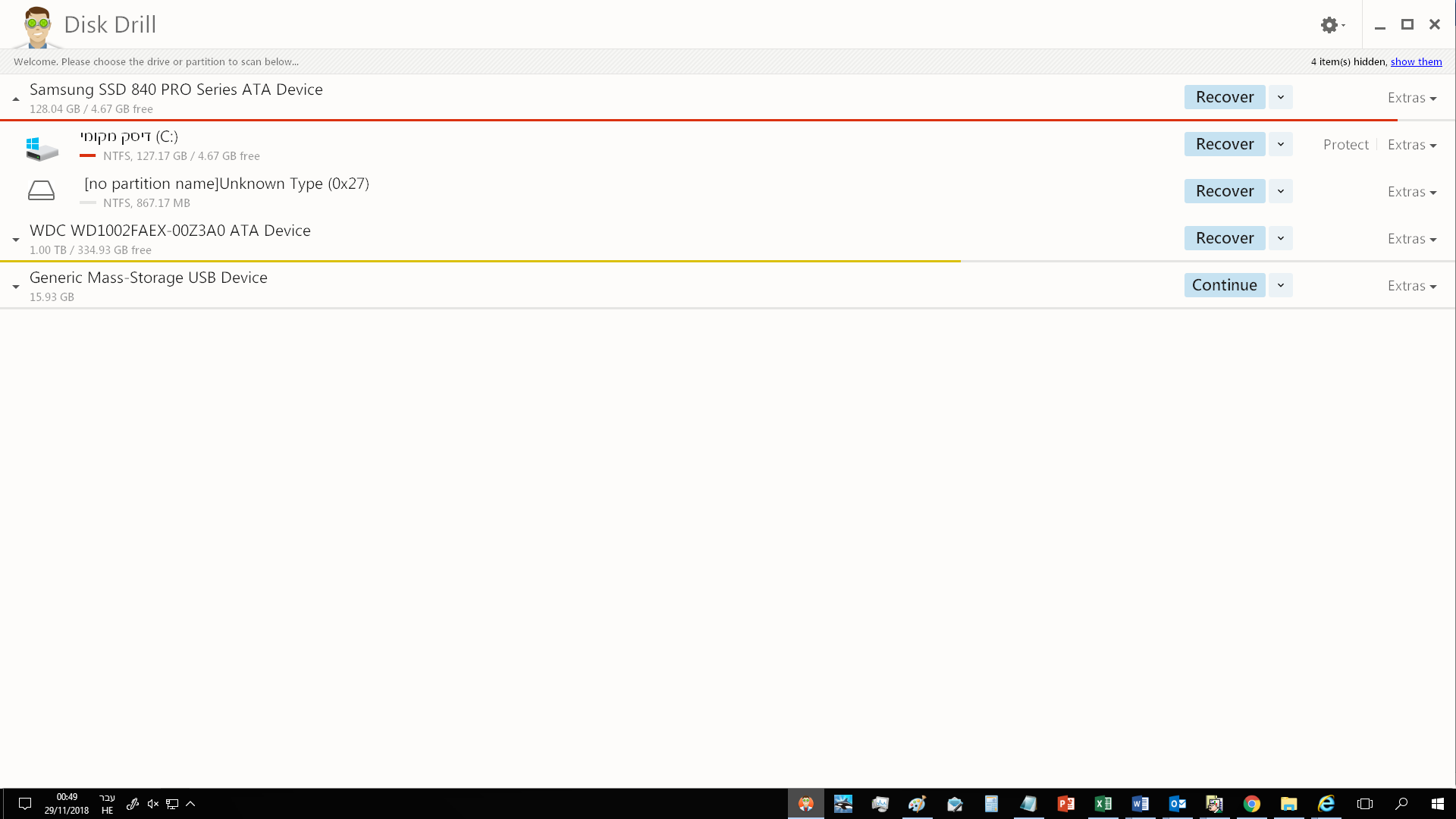Screen dimensions: 1456x819
Task: Open Extras menu for Samsung SSD
Action: coord(1412,98)
